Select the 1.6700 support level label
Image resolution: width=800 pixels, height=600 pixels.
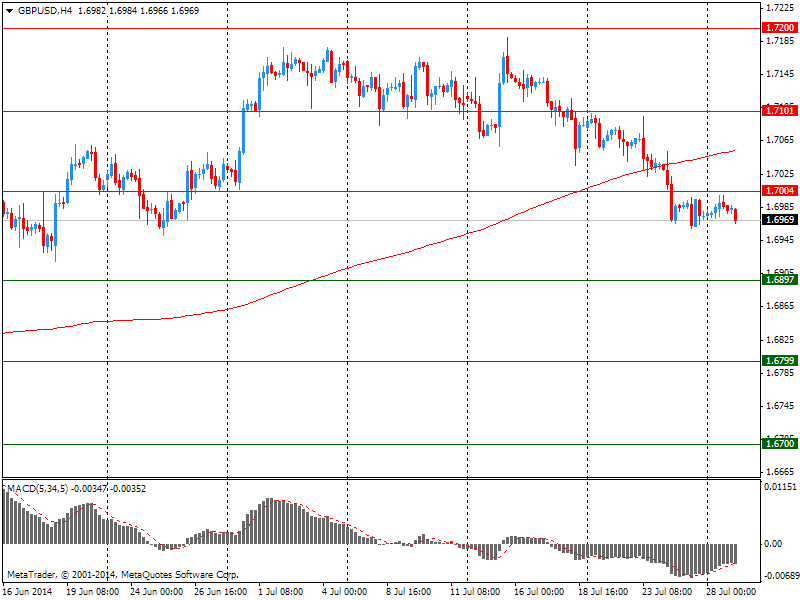coord(780,444)
